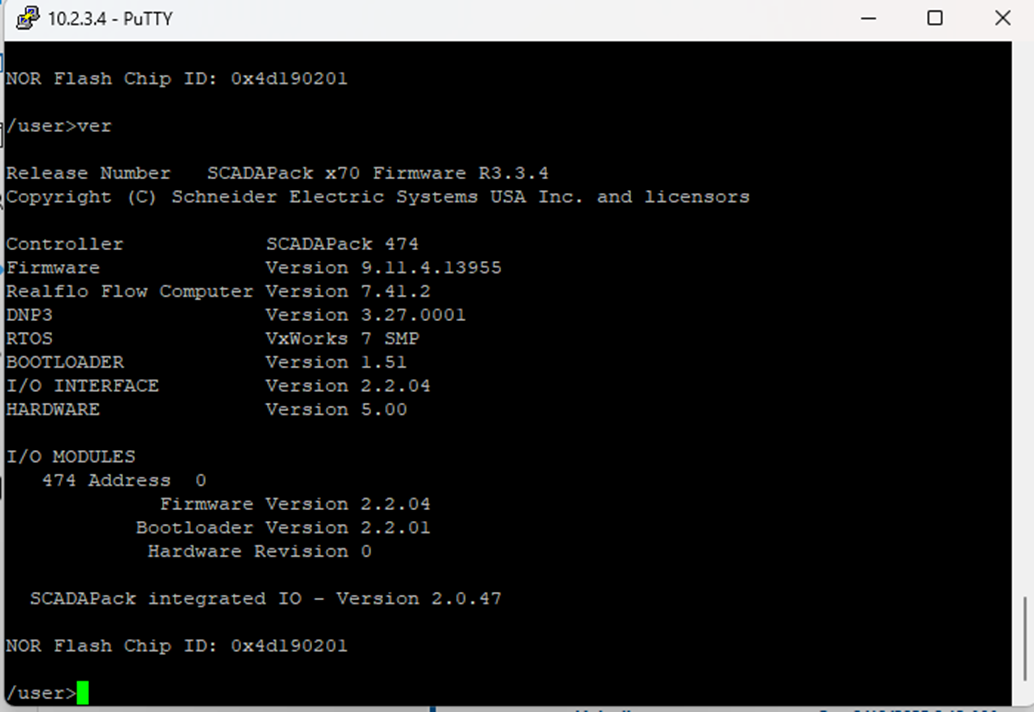The width and height of the screenshot is (1034, 712).
Task: Click 'SCADAPack integrated IO - Version 2.0.47'
Action: tap(266, 599)
